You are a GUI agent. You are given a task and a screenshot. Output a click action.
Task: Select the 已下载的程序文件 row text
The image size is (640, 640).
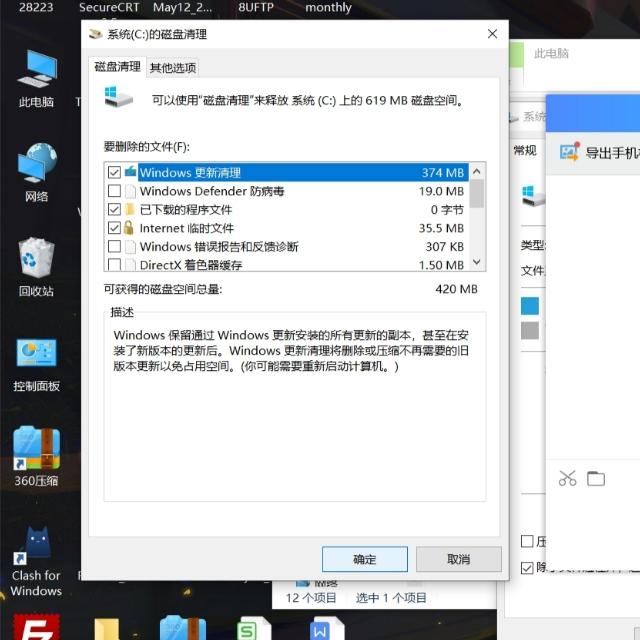pos(186,209)
